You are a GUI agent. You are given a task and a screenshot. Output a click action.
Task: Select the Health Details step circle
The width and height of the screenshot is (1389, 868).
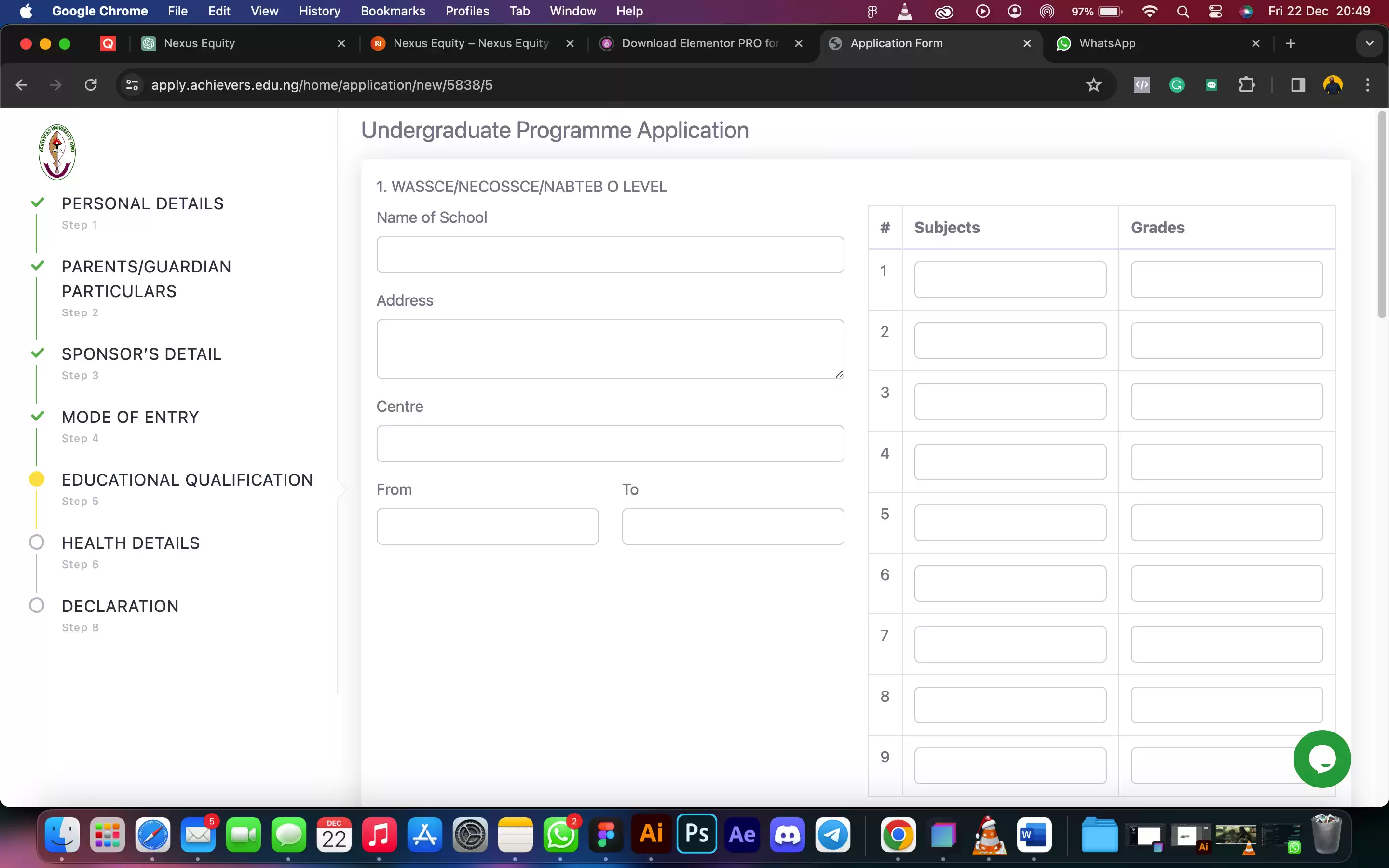pyautogui.click(x=37, y=542)
